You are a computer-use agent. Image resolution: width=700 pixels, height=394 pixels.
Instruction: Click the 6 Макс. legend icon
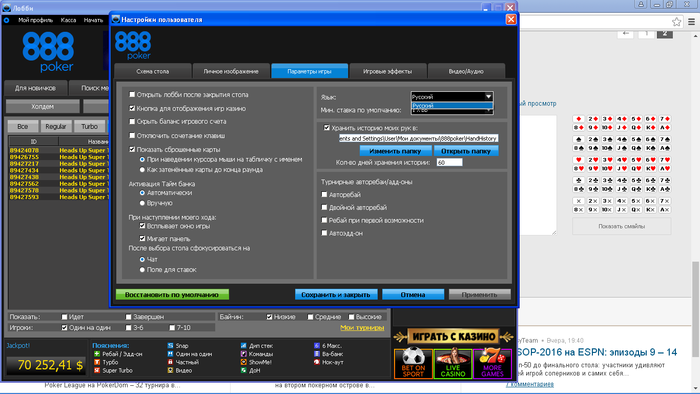click(x=317, y=346)
